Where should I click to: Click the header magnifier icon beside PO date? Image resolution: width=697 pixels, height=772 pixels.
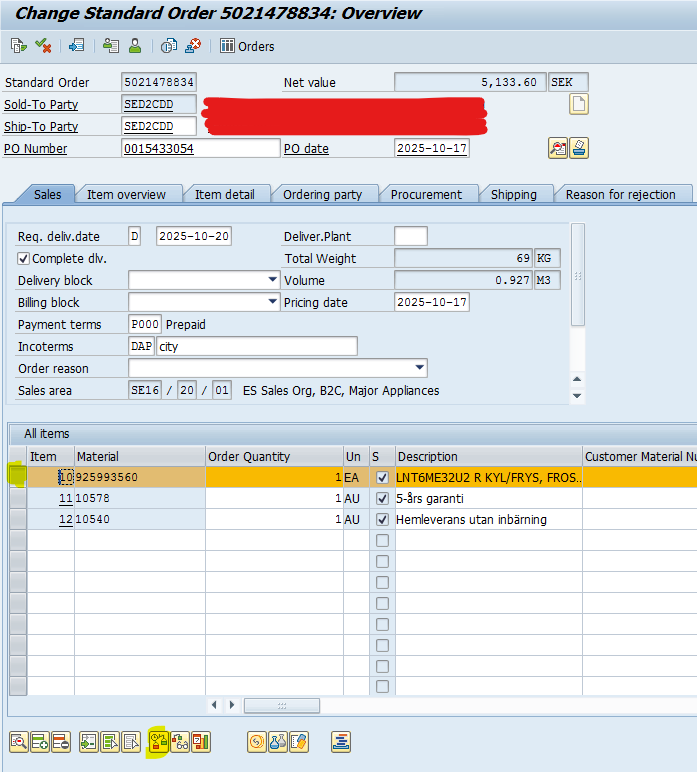point(558,148)
